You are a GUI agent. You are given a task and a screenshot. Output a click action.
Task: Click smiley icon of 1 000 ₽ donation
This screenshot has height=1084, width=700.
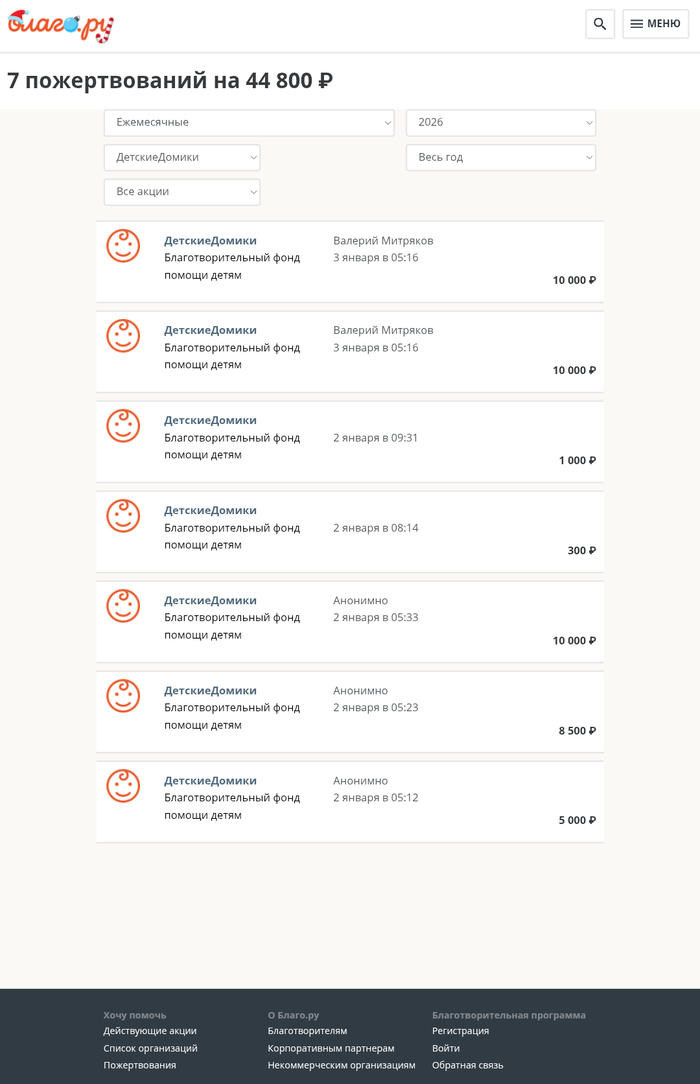pyautogui.click(x=124, y=426)
